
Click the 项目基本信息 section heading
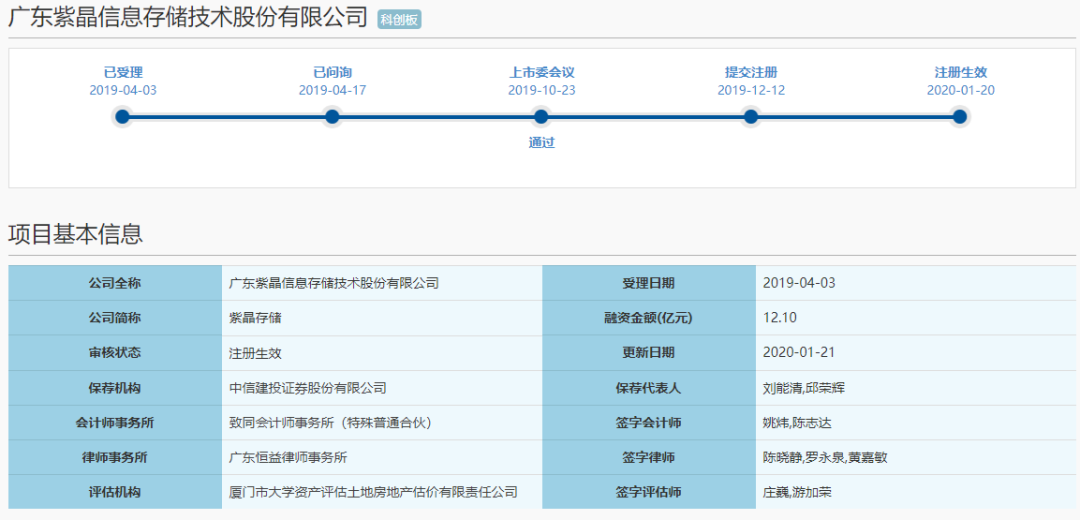(76, 234)
